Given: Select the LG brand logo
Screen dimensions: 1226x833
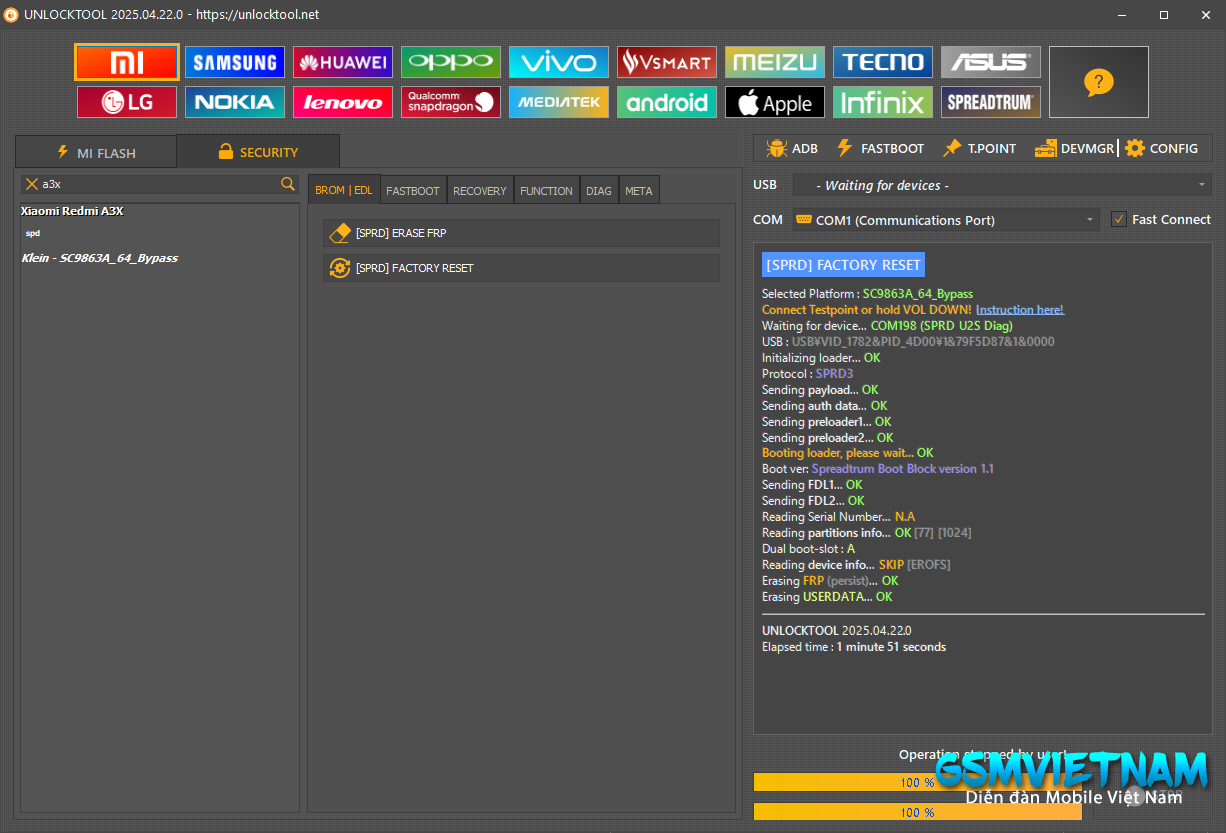Looking at the screenshot, I should click(x=127, y=102).
